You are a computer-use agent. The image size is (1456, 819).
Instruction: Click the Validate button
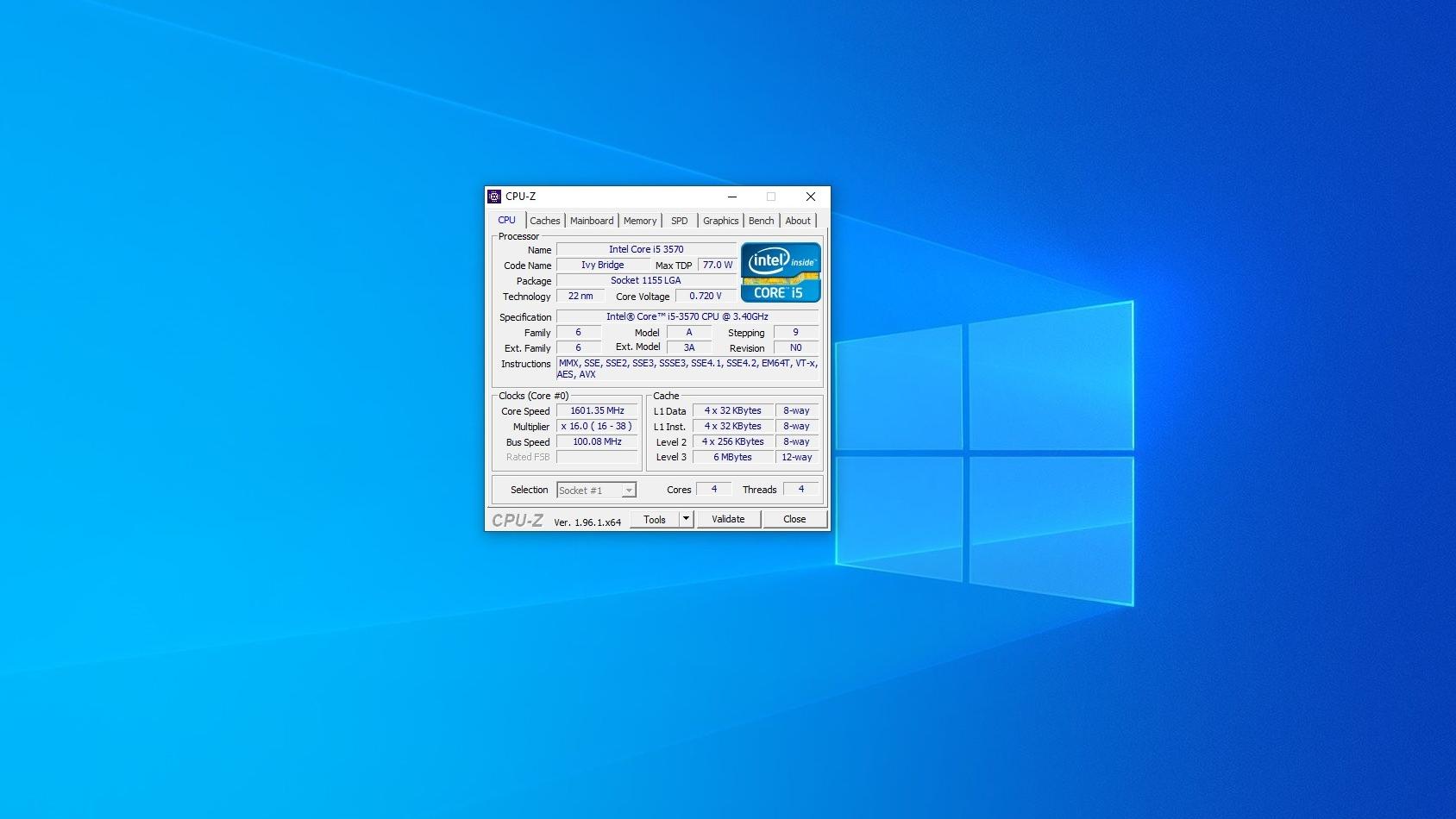pos(728,519)
